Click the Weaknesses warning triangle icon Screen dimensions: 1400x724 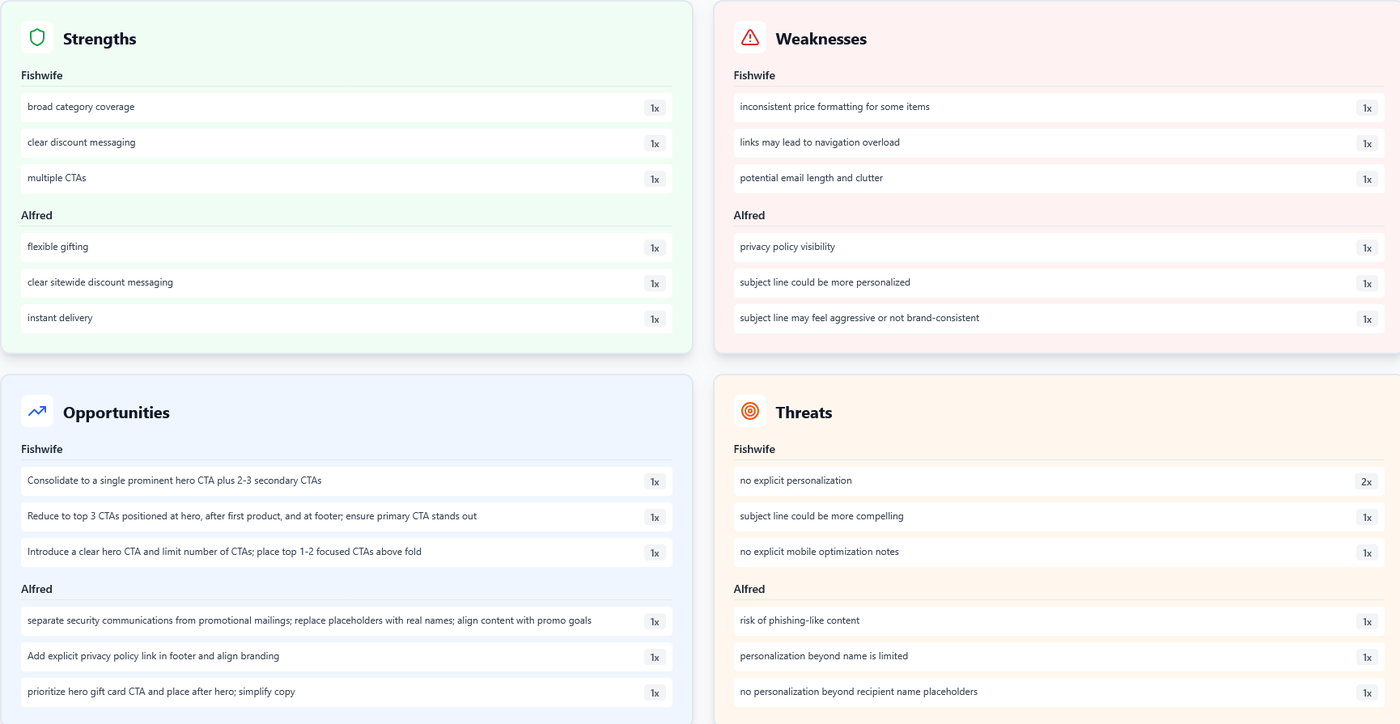[x=750, y=38]
